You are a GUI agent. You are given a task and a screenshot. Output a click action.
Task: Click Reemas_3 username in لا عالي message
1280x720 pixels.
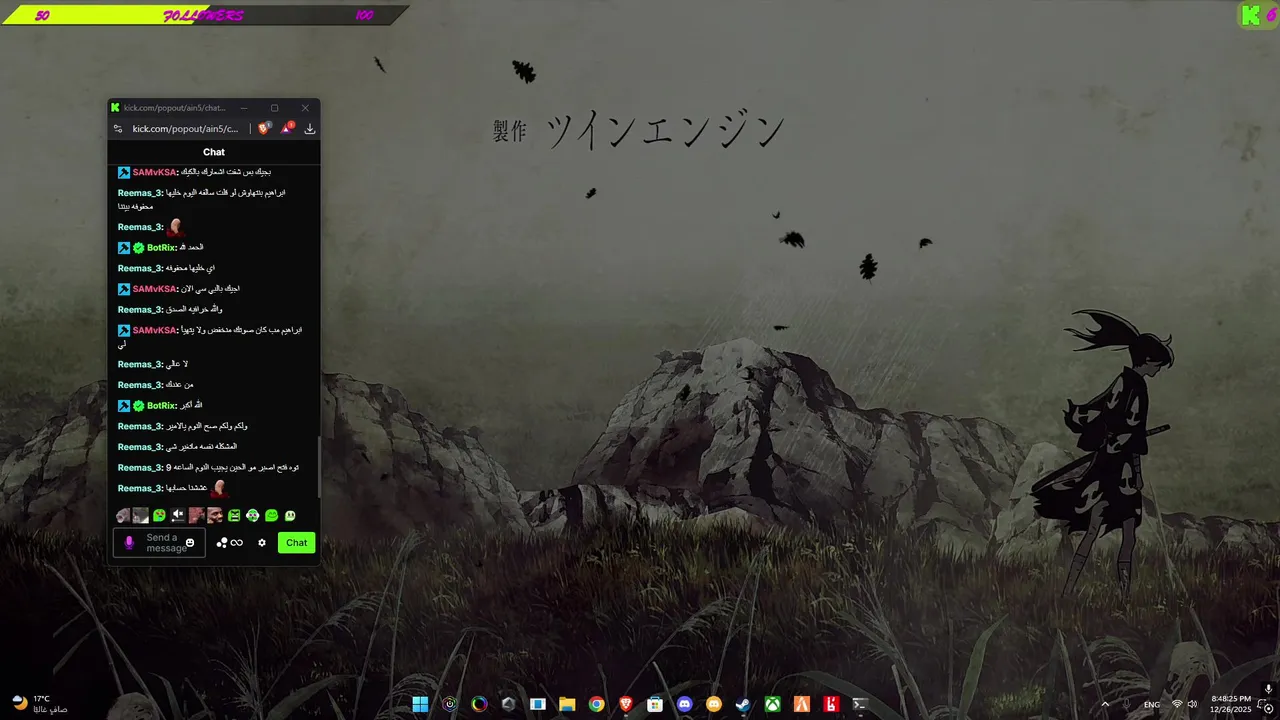pyautogui.click(x=139, y=364)
